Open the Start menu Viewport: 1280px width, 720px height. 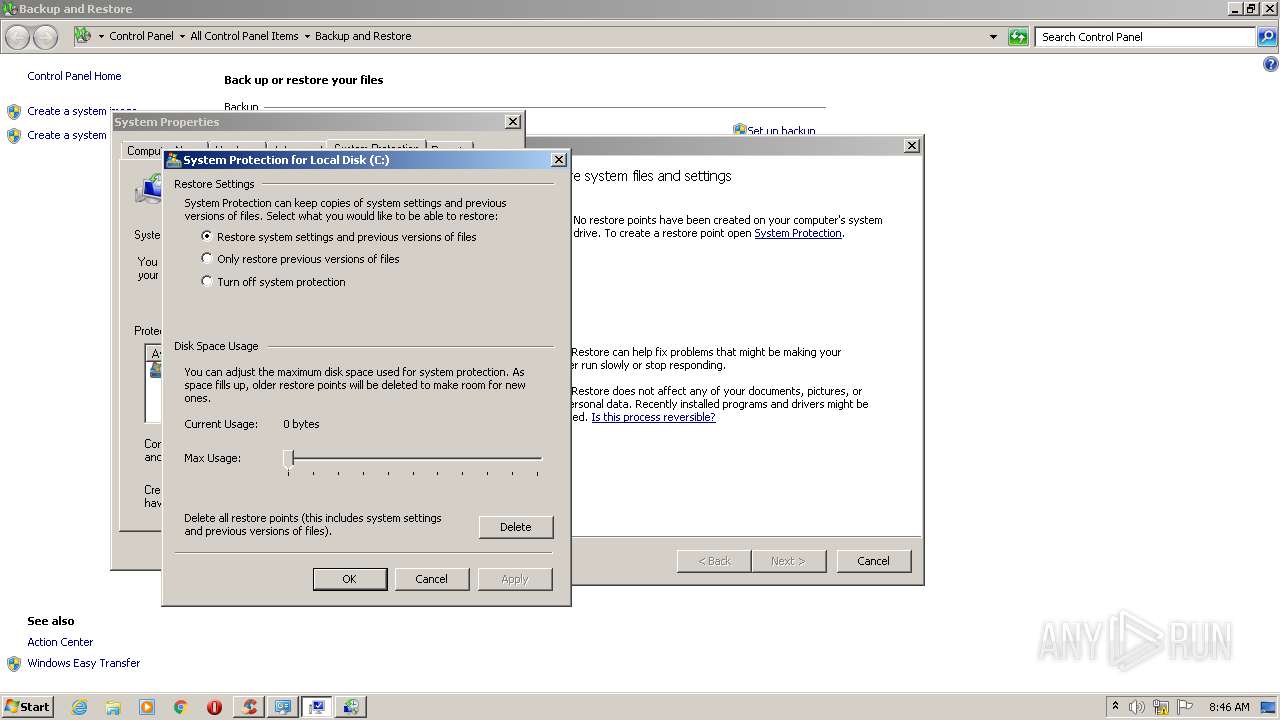(x=28, y=707)
